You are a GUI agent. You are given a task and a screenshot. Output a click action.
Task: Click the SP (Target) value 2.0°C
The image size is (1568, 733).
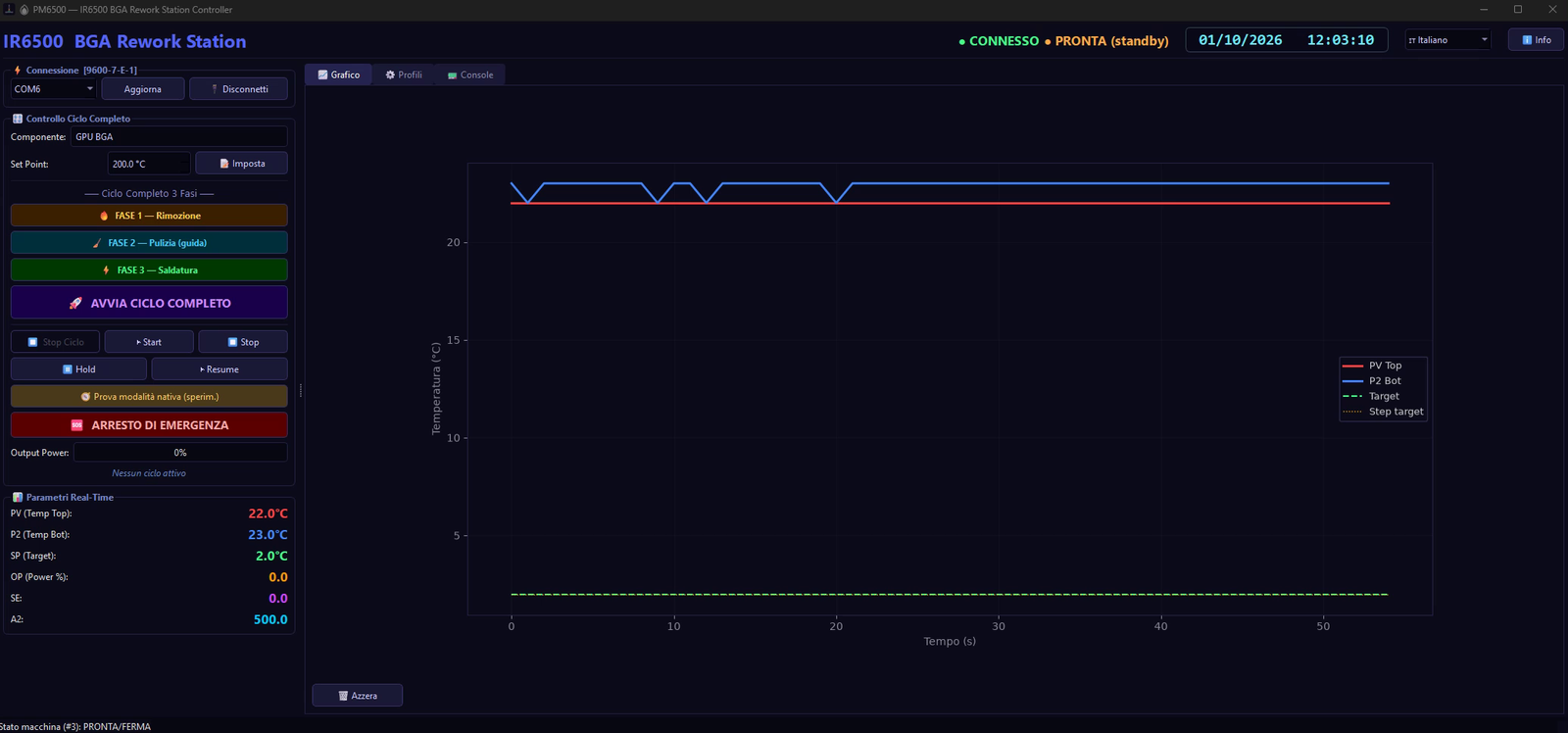click(x=271, y=556)
